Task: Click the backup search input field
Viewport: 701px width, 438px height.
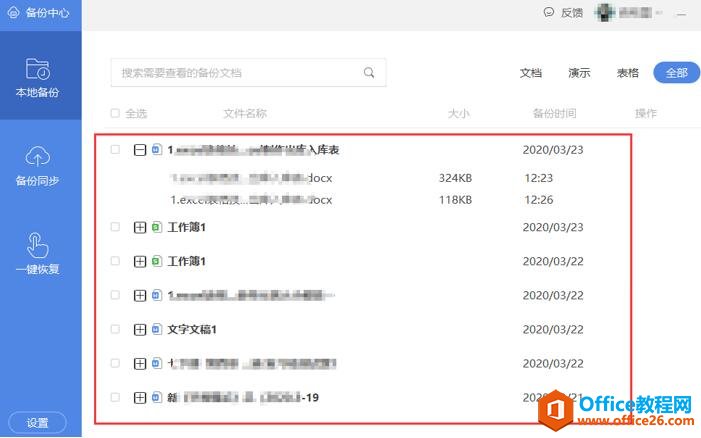Action: (248, 72)
